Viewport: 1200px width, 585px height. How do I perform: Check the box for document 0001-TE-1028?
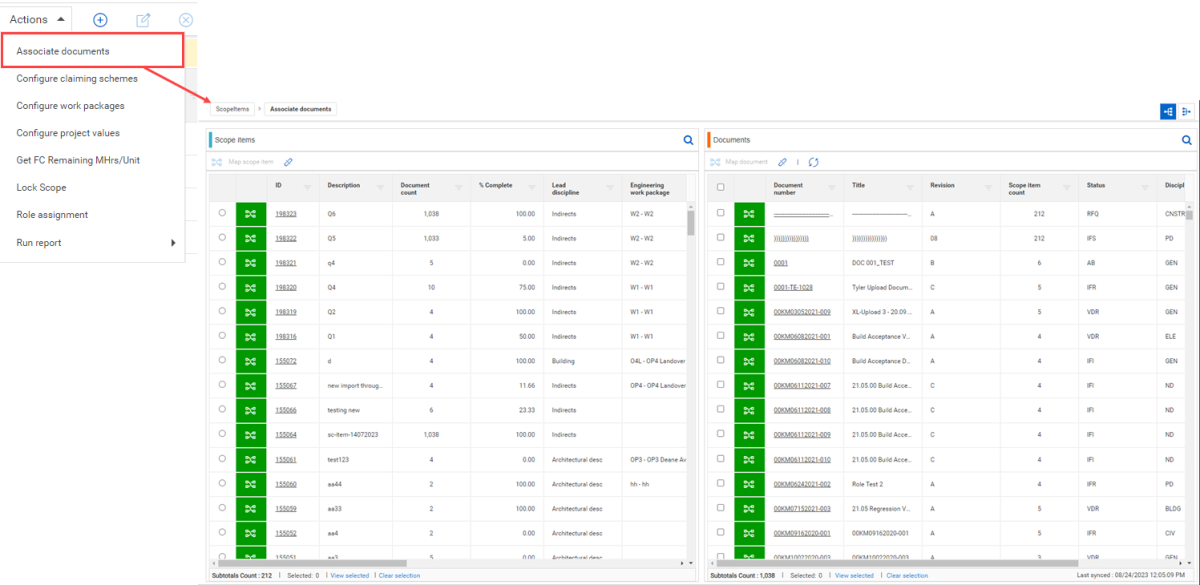(x=720, y=287)
